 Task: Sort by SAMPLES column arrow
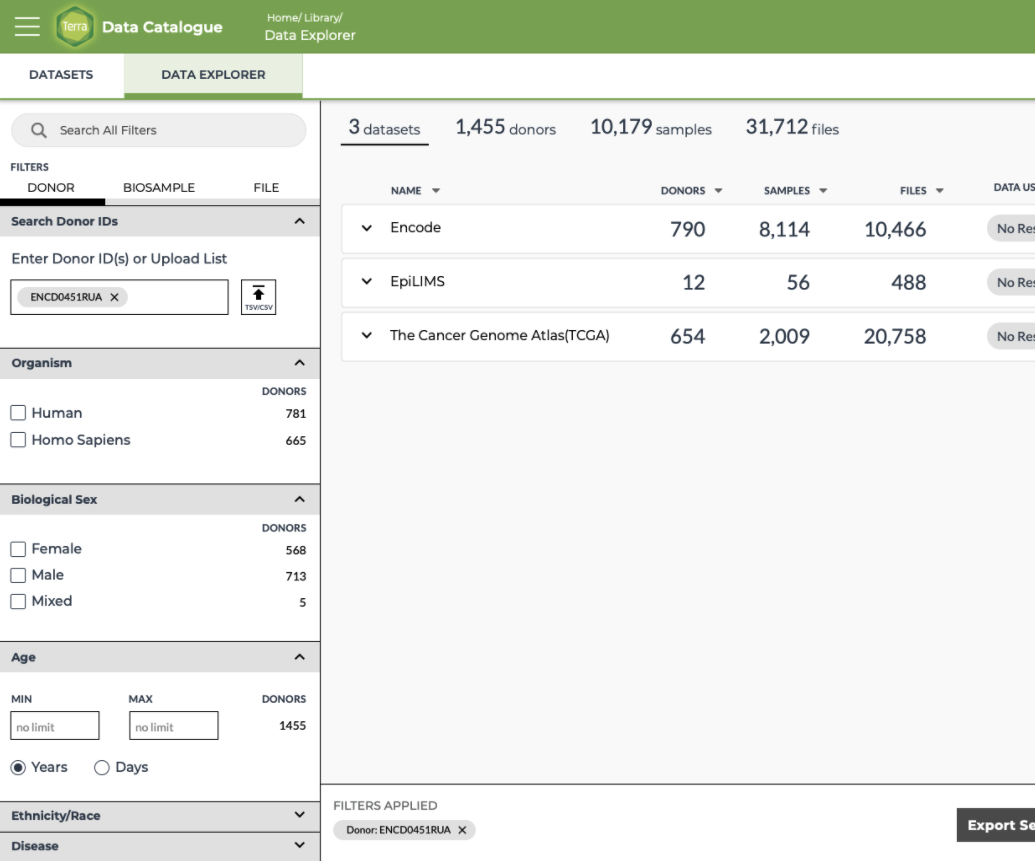point(823,191)
